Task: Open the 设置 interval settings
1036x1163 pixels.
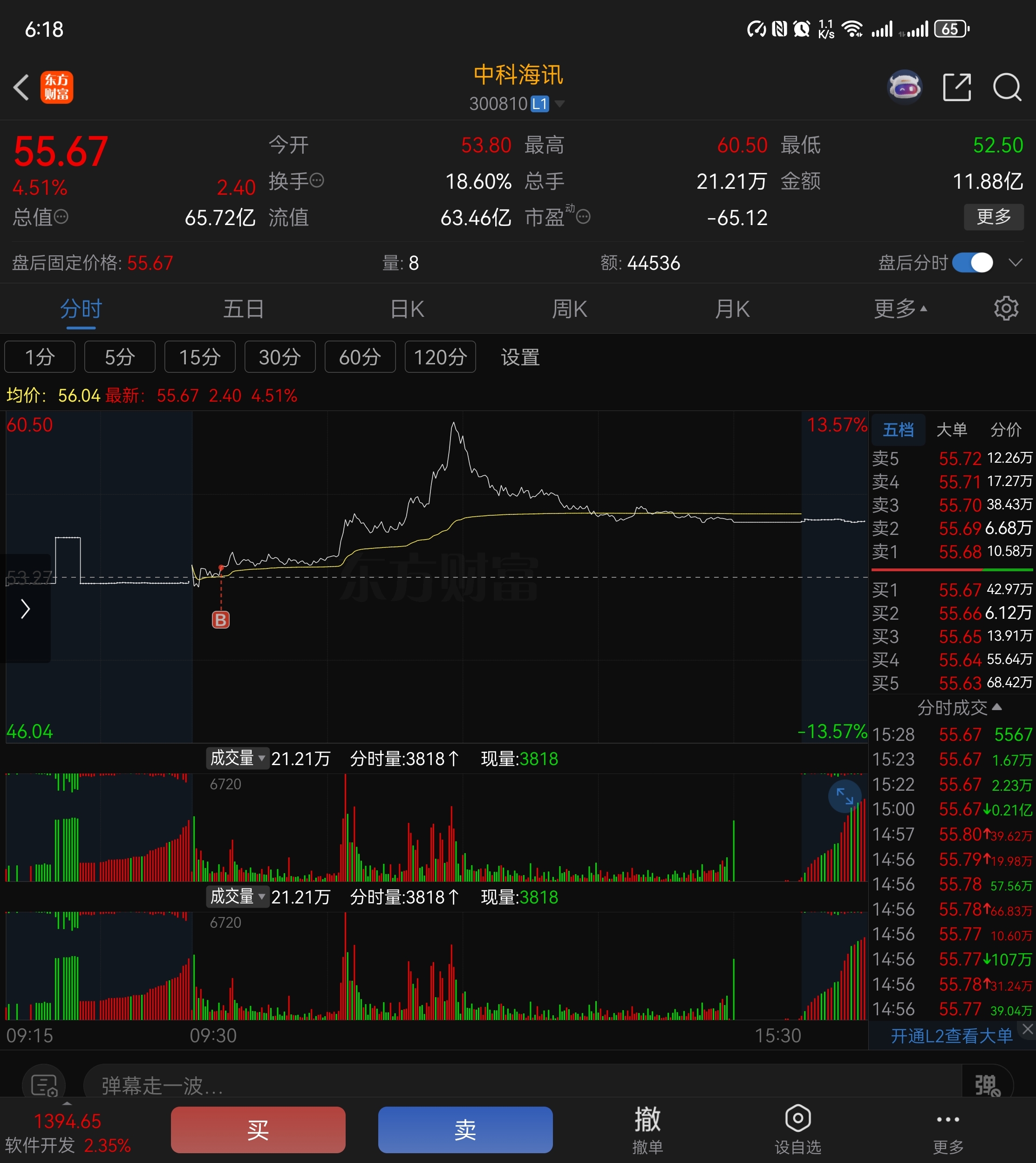Action: pyautogui.click(x=520, y=357)
